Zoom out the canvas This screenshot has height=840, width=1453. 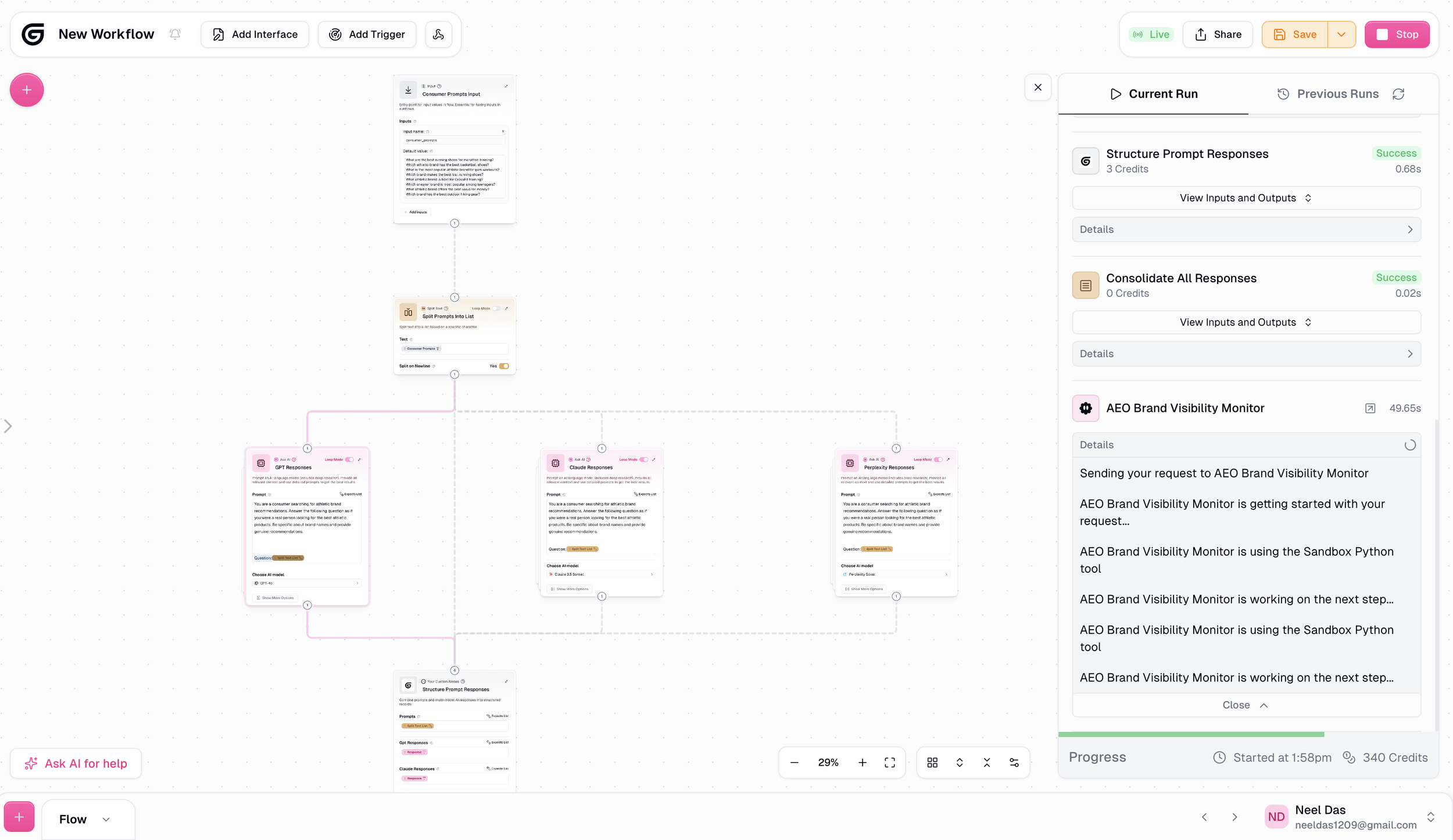(x=795, y=762)
